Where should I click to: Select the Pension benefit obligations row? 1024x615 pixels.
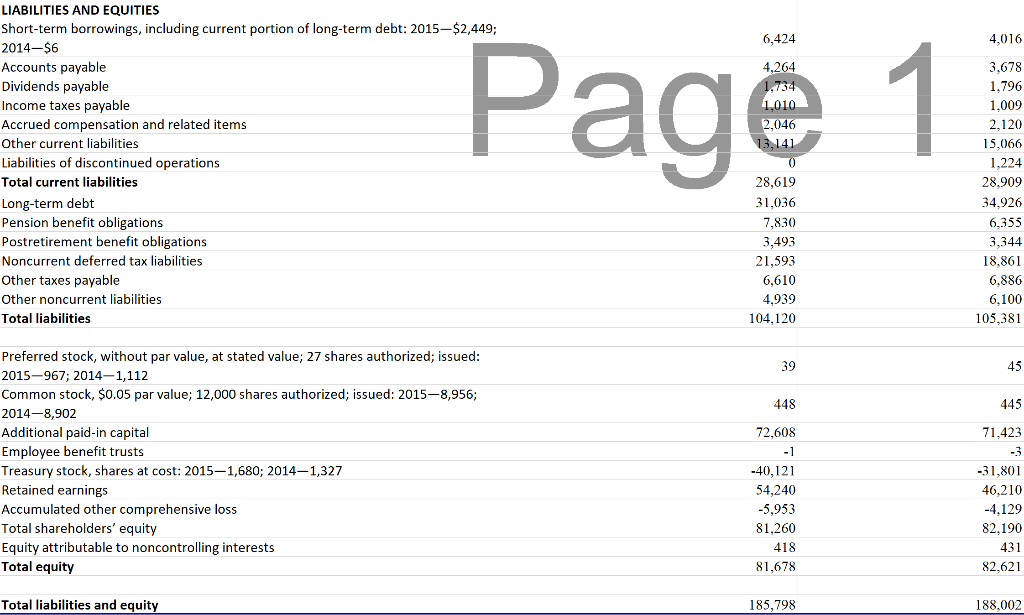pos(82,222)
